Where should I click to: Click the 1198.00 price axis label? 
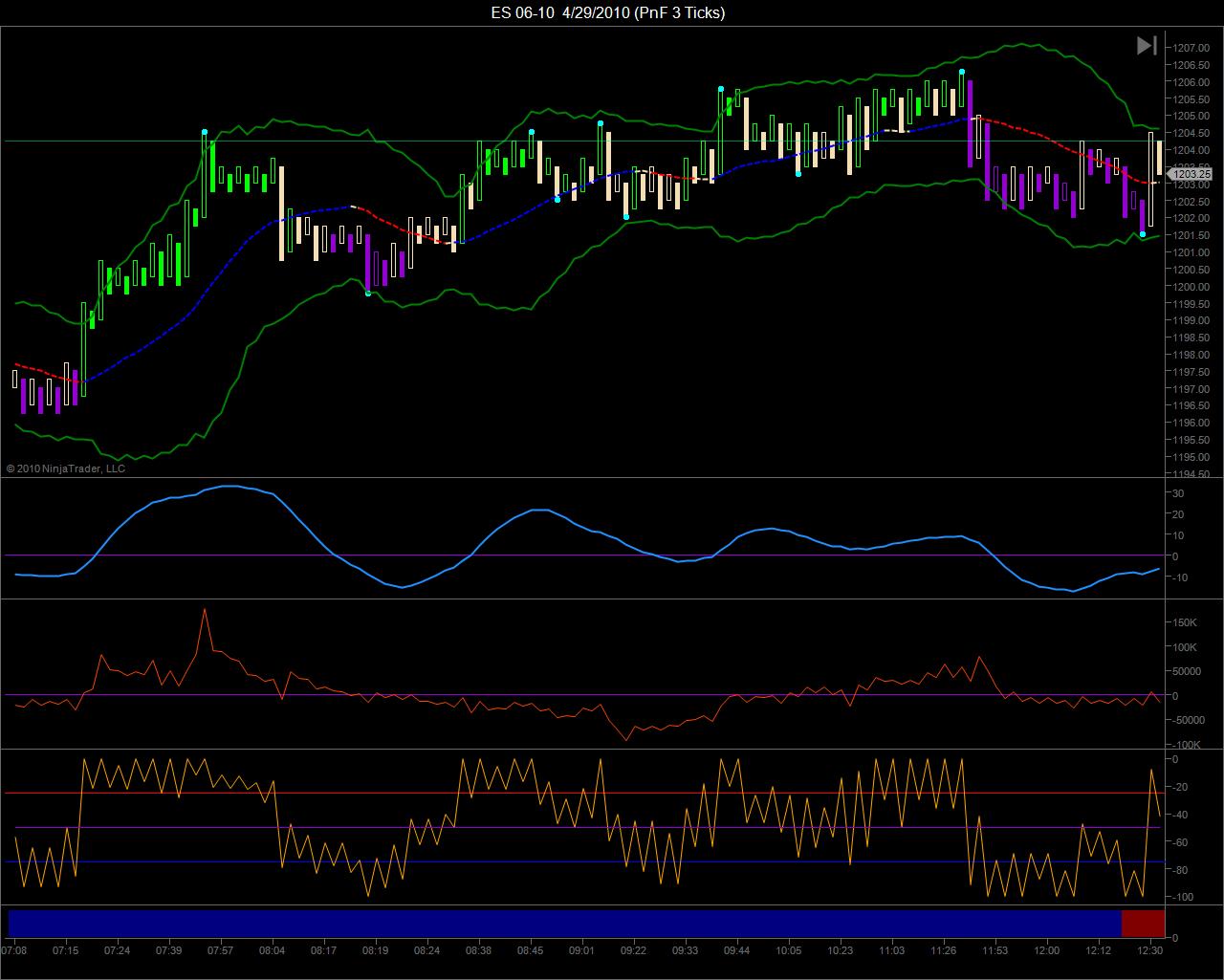point(1191,355)
